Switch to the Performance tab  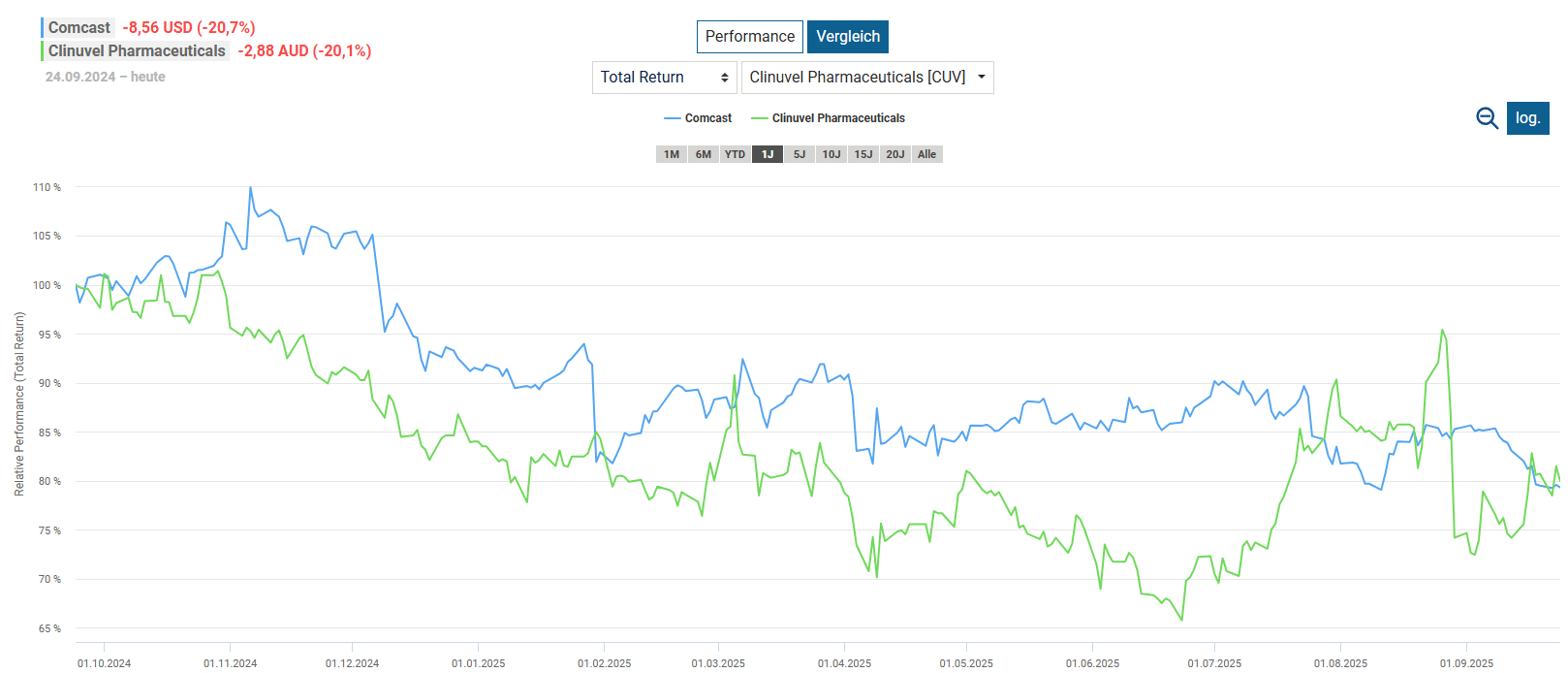point(749,37)
